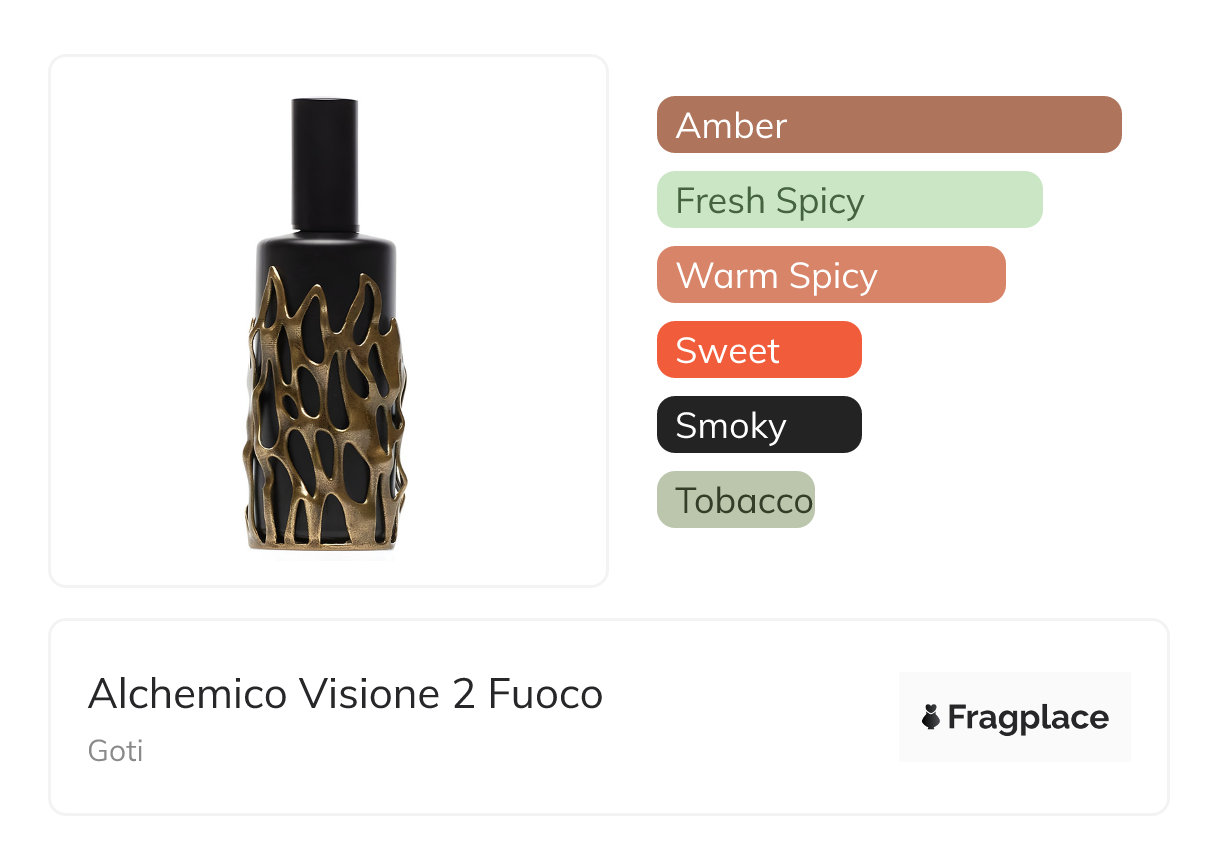Pick the orange Sweet accord bar
Viewport: 1218px width, 864px height.
[x=759, y=350]
